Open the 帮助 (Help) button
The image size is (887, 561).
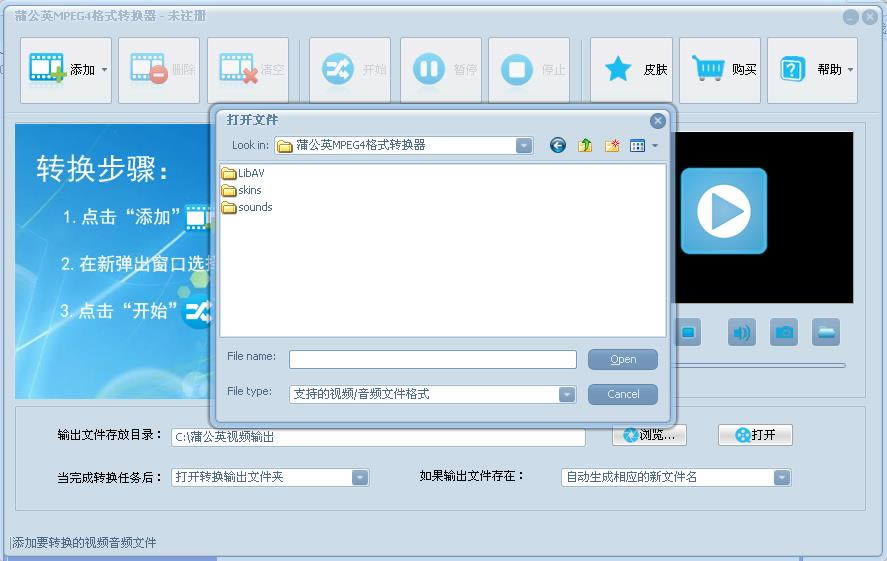(x=812, y=70)
